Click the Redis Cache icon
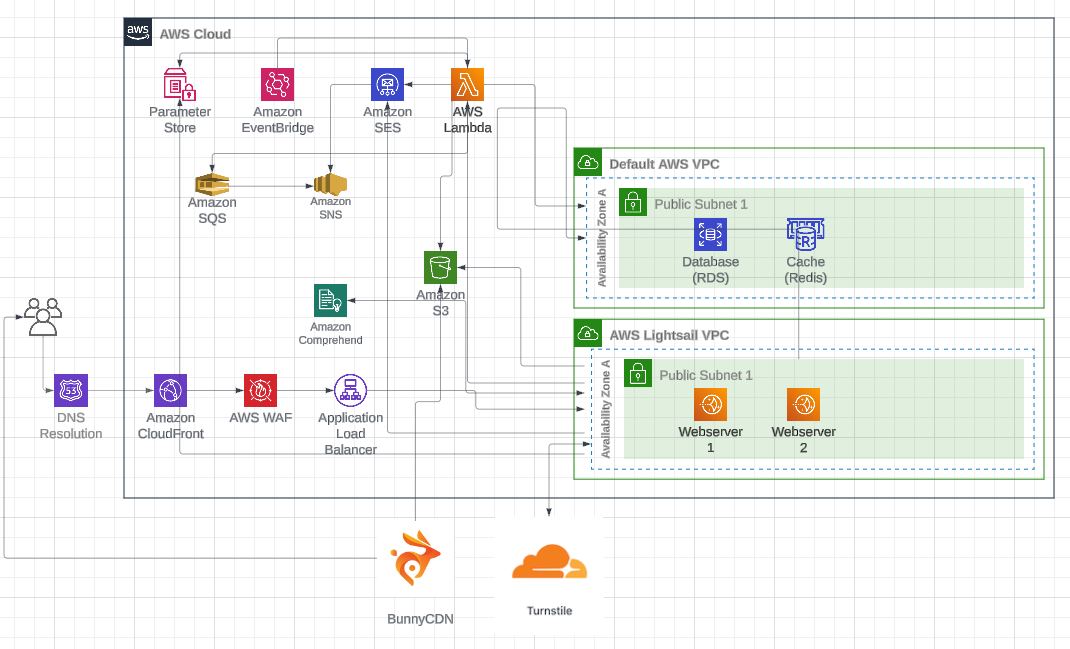This screenshot has height=649, width=1070. (804, 234)
